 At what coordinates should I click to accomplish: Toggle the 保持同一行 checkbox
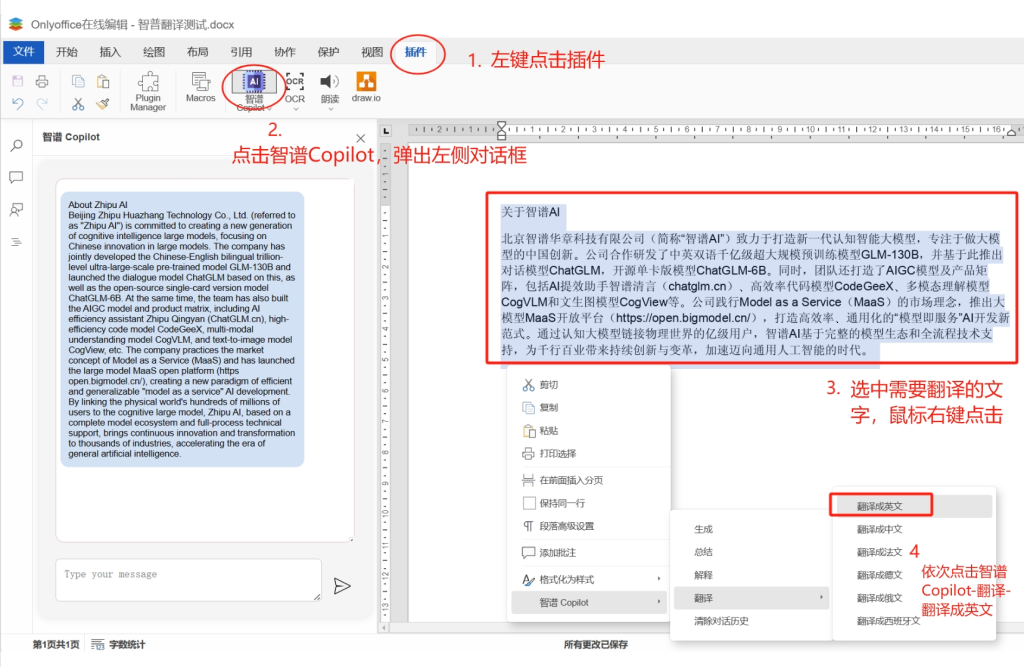530,502
